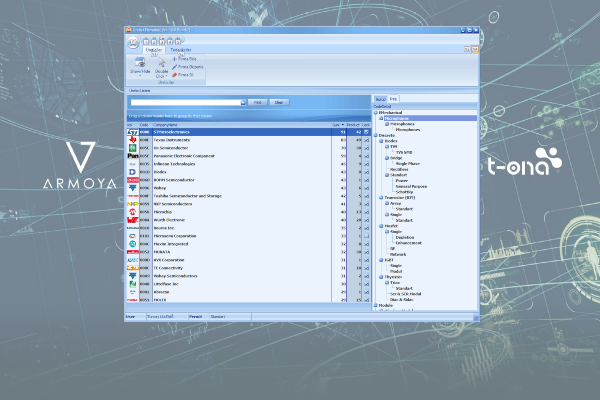Collapse the Diodes tree node

click(x=381, y=141)
